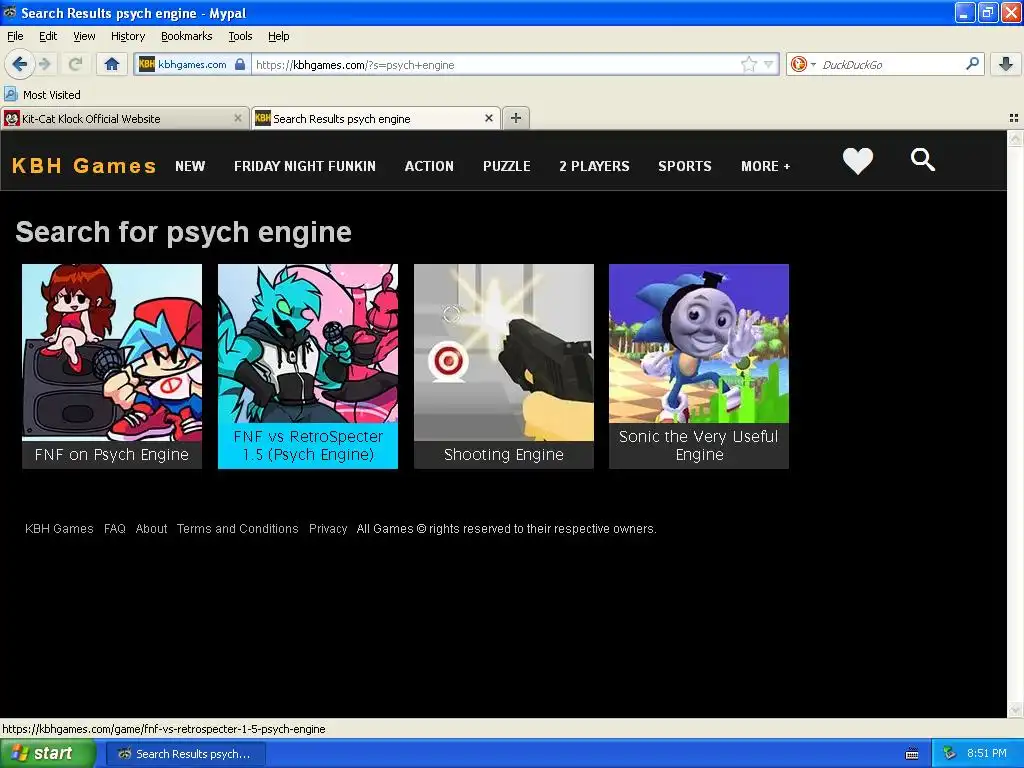Reload the page with the refresh icon

click(76, 64)
